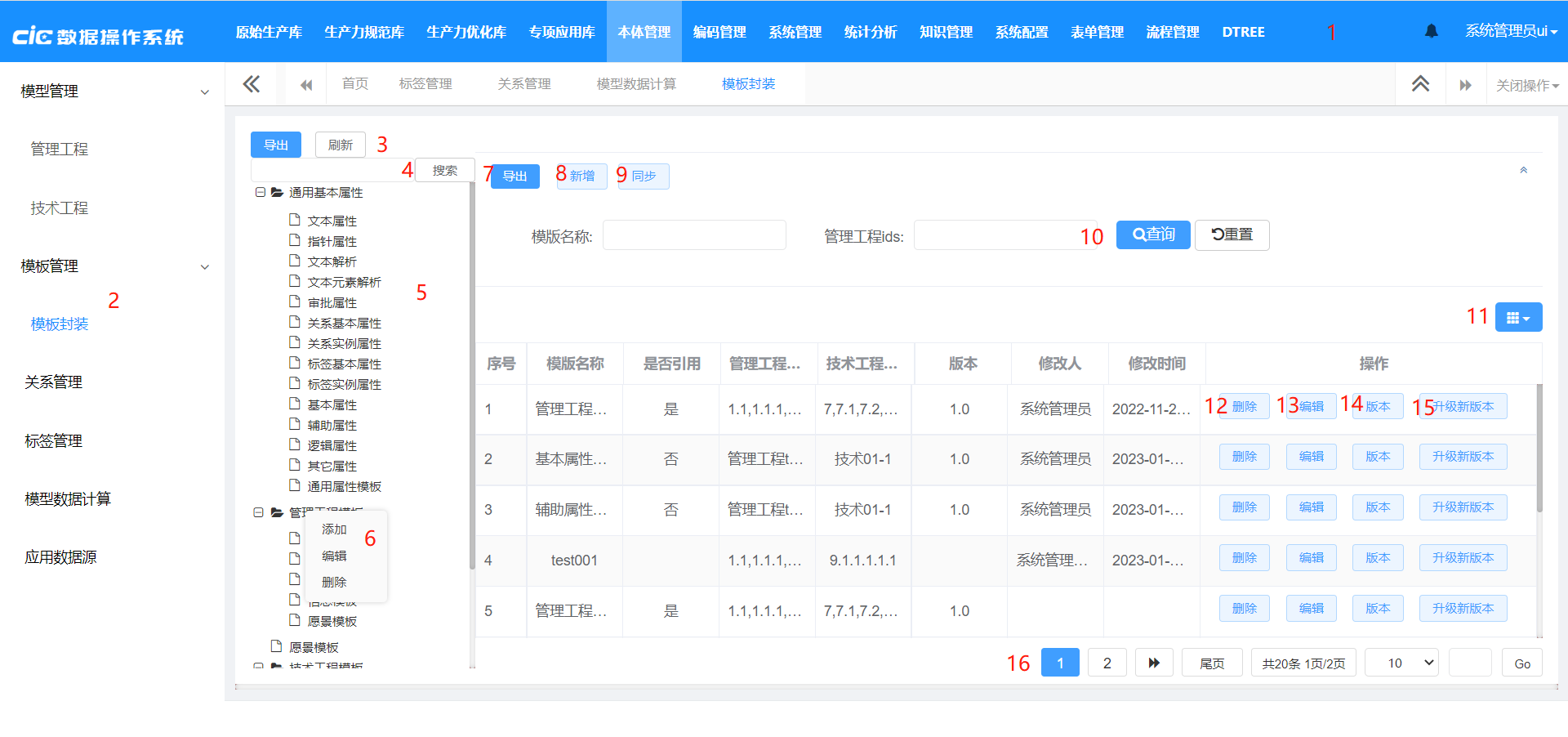Collapse the 通用基本属性 tree folder

(x=261, y=193)
